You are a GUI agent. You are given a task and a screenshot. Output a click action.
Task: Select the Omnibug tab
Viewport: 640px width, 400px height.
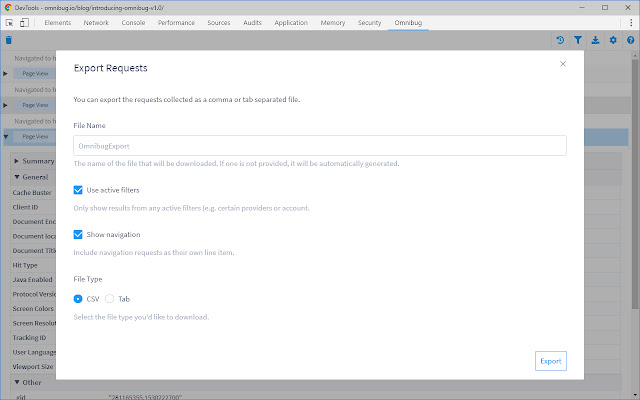coord(408,23)
